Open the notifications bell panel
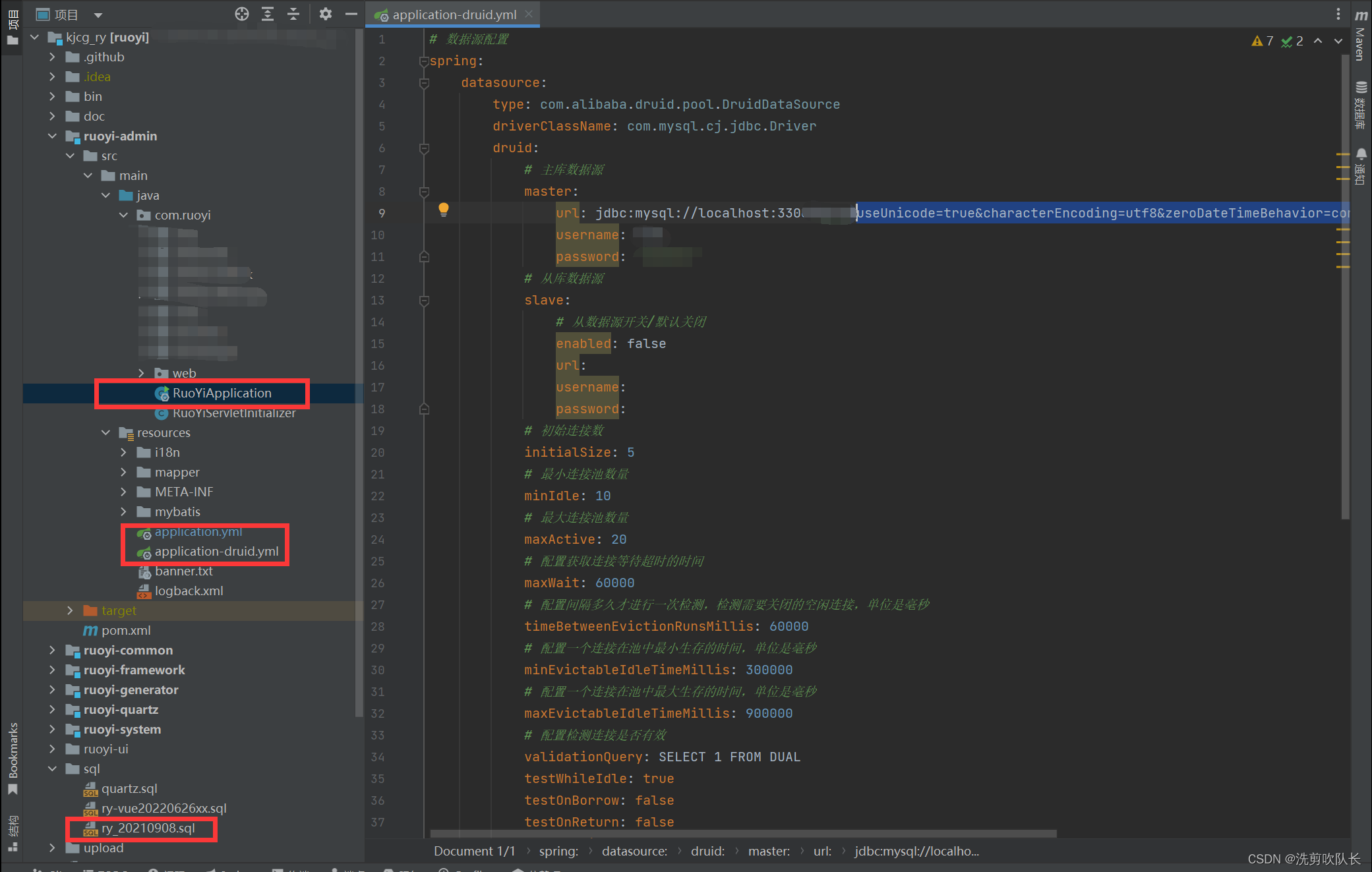Screen dimensions: 1372x872 point(1361,166)
